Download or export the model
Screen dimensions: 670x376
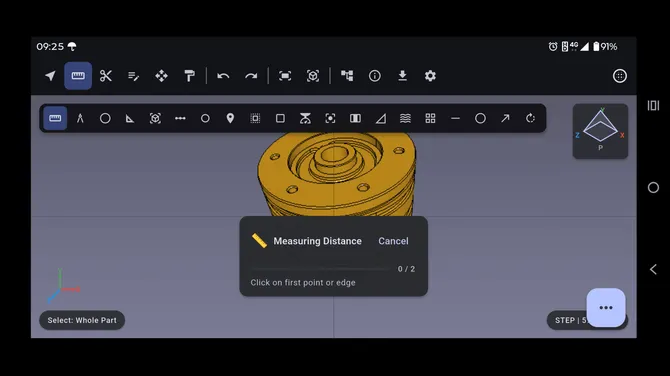(x=403, y=76)
